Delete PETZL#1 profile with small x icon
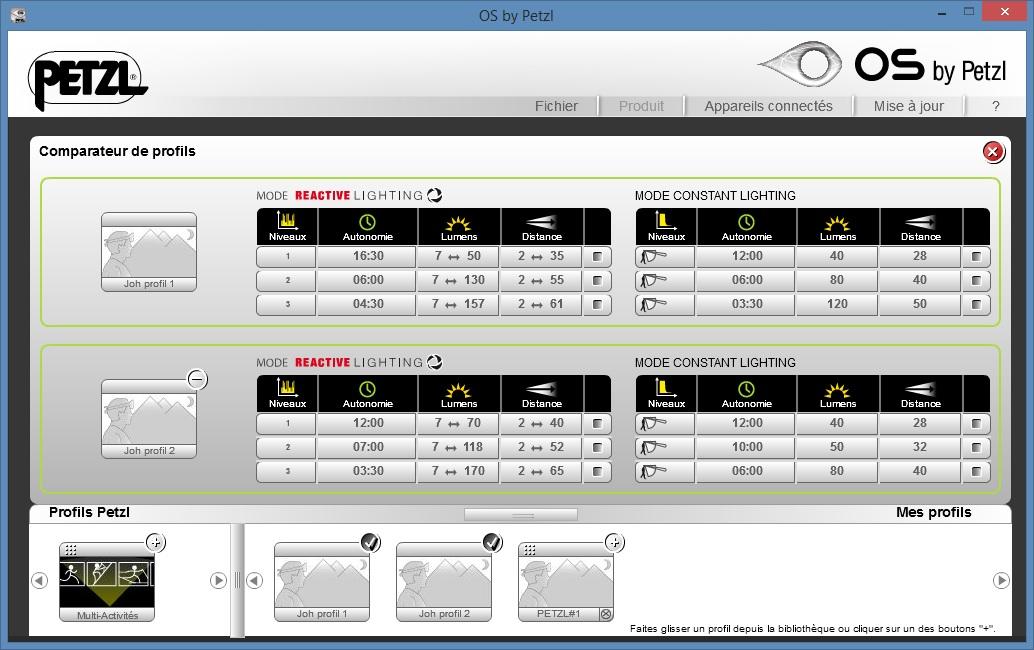 coord(605,614)
